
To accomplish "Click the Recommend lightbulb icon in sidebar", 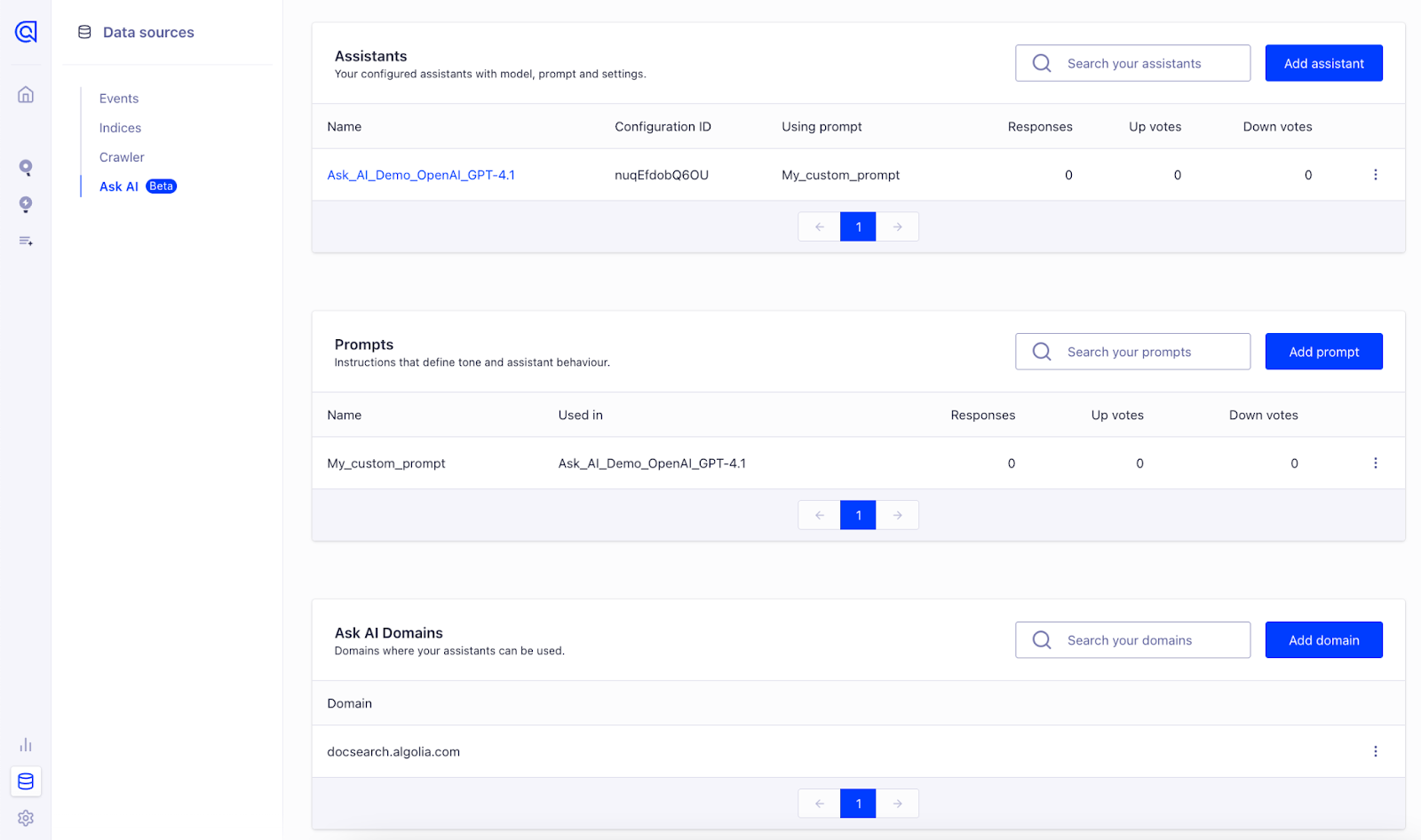I will tap(26, 204).
